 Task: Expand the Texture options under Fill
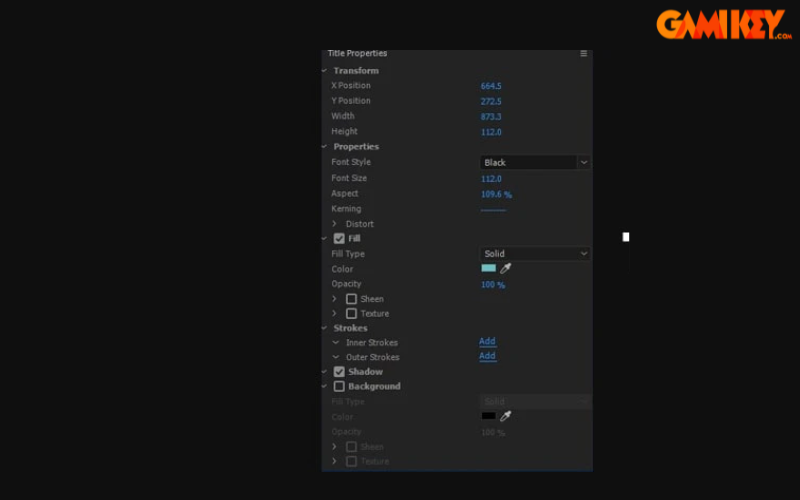(335, 313)
